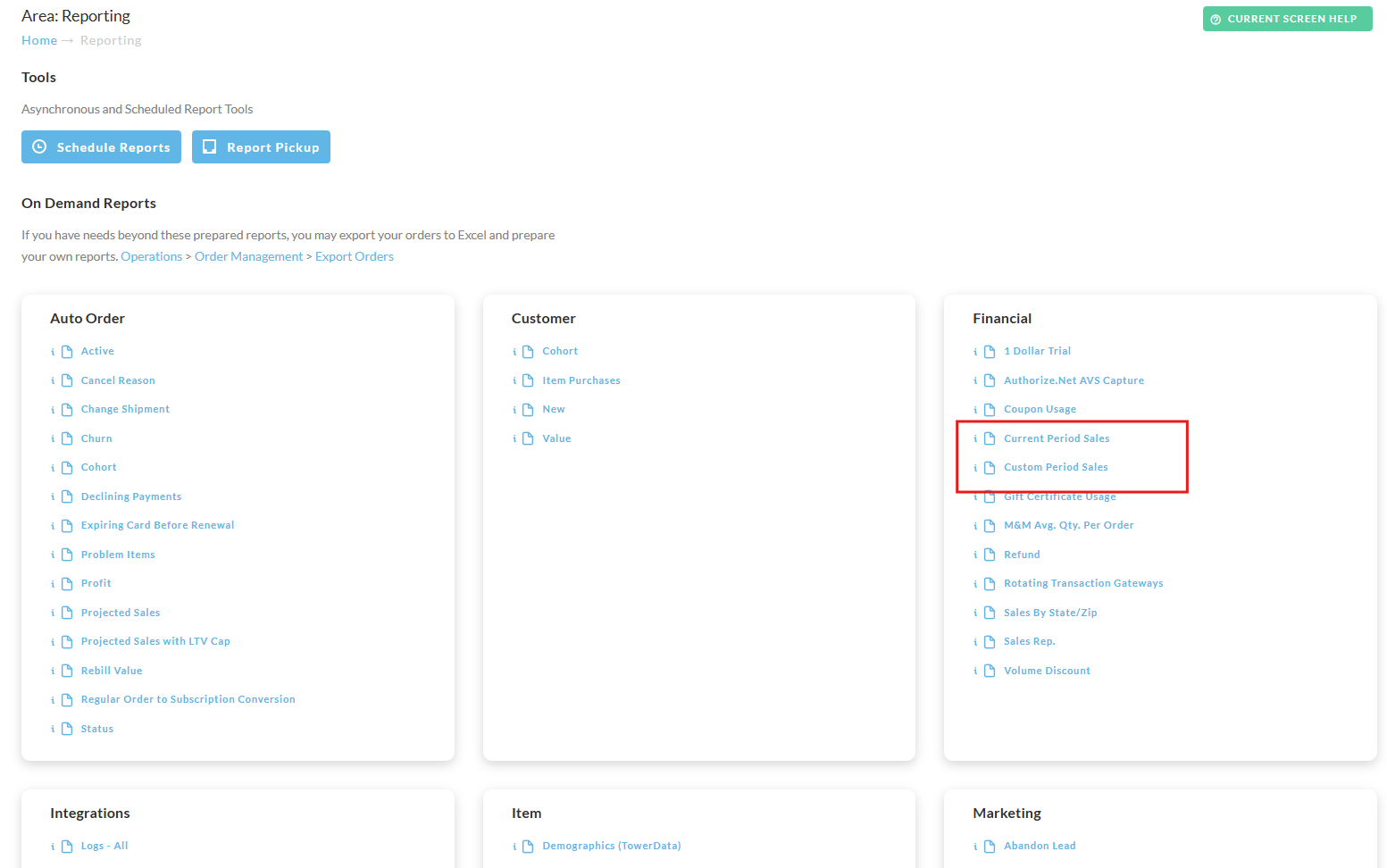Click document icon next to Item Purchases

click(528, 380)
